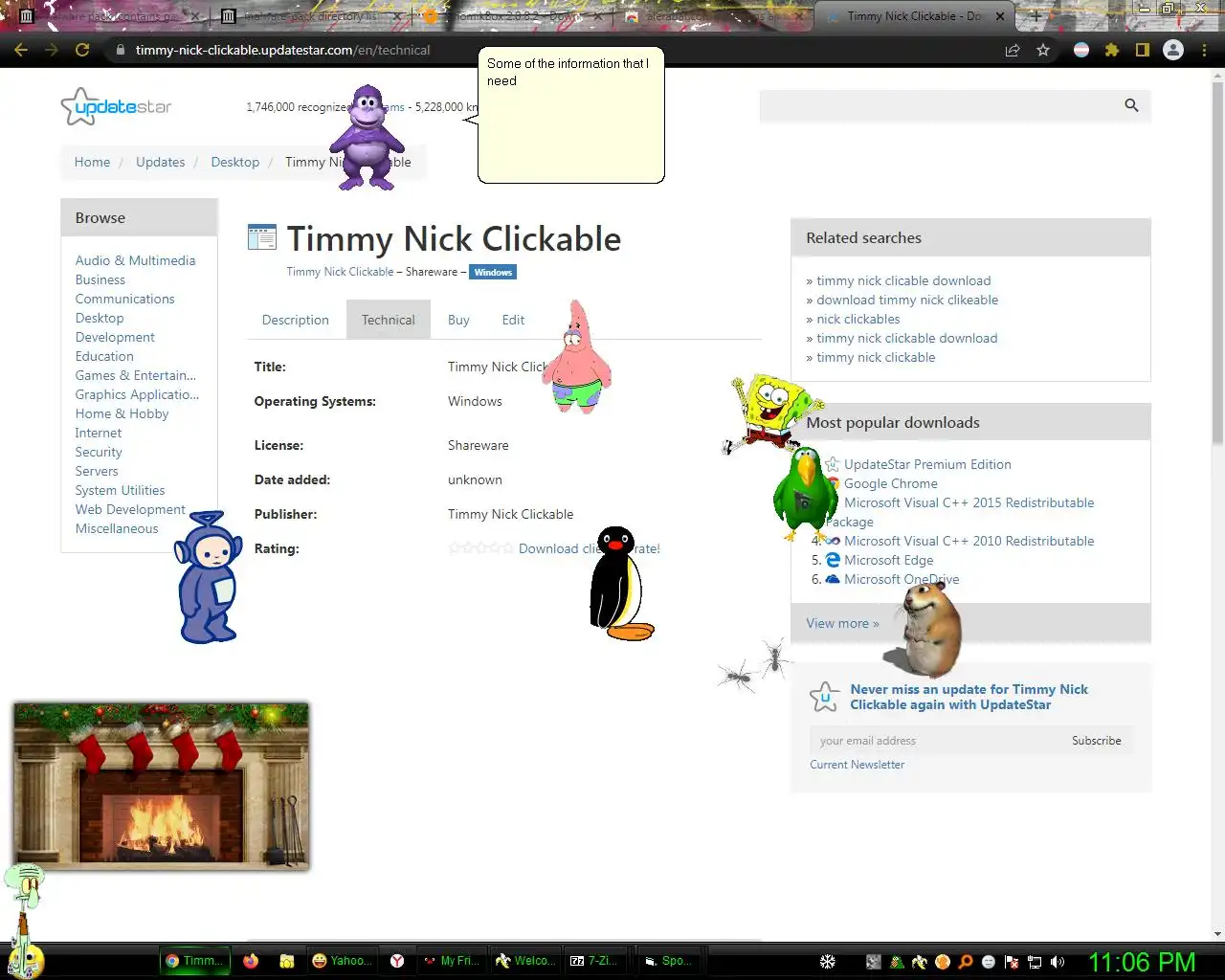Viewport: 1225px width, 980px height.
Task: Click the newsletter star icon beside Never miss an update
Action: coord(825,697)
